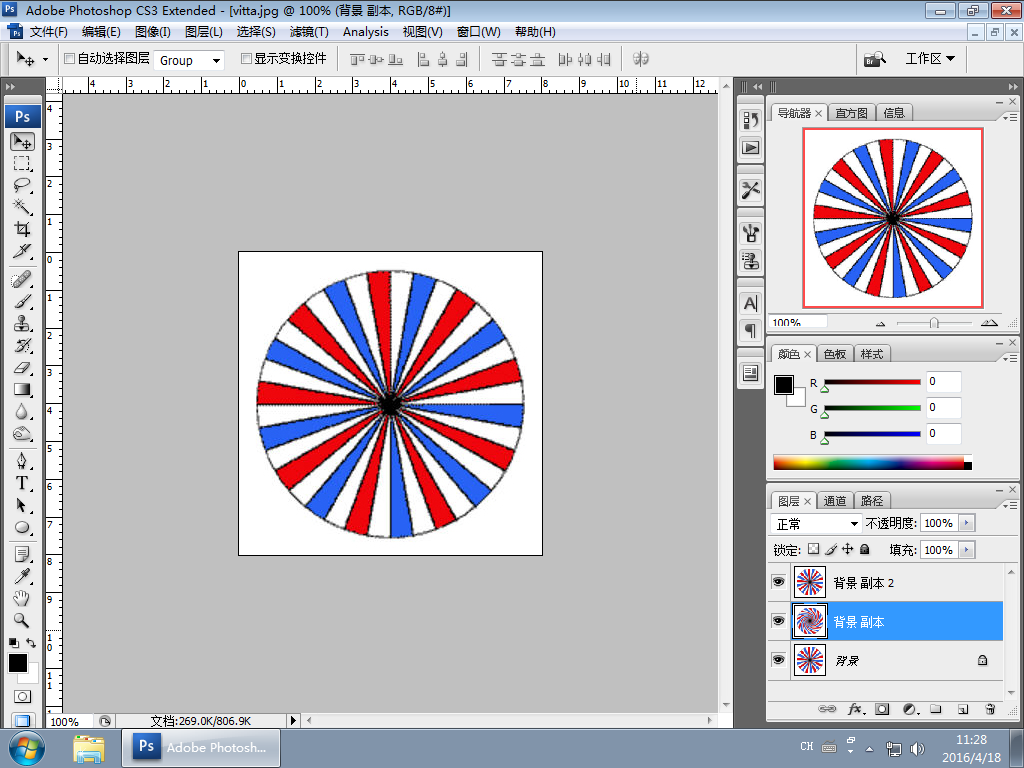This screenshot has width=1024, height=768.
Task: Open the 正常 blend mode dropdown
Action: click(817, 524)
